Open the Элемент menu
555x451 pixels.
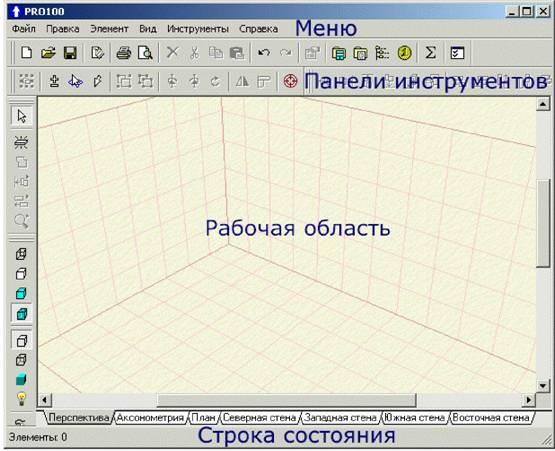(x=109, y=29)
